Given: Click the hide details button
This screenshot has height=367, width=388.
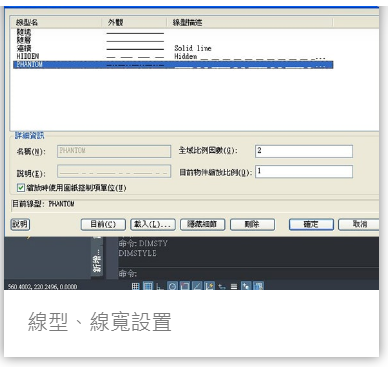Looking at the screenshot, I should tap(202, 224).
